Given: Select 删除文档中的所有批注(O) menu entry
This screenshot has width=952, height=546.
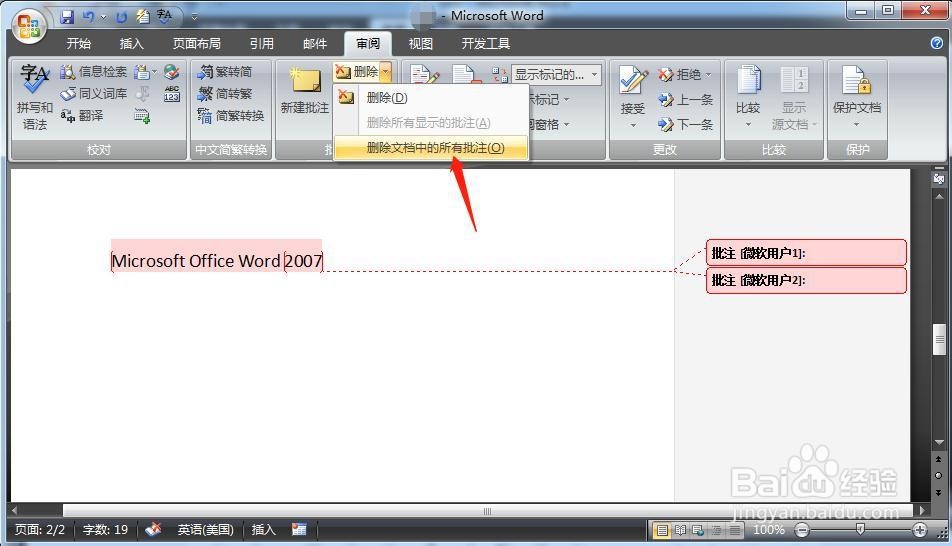Looking at the screenshot, I should coord(431,148).
